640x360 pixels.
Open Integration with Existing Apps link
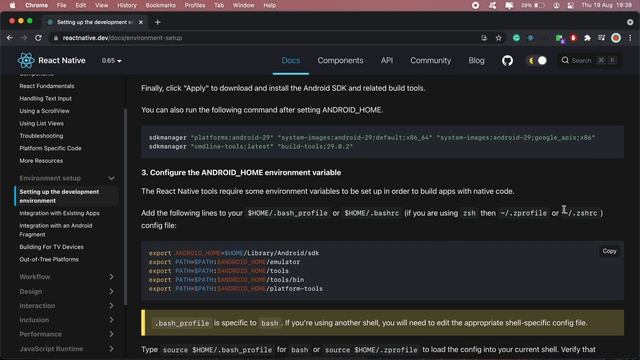click(x=60, y=213)
